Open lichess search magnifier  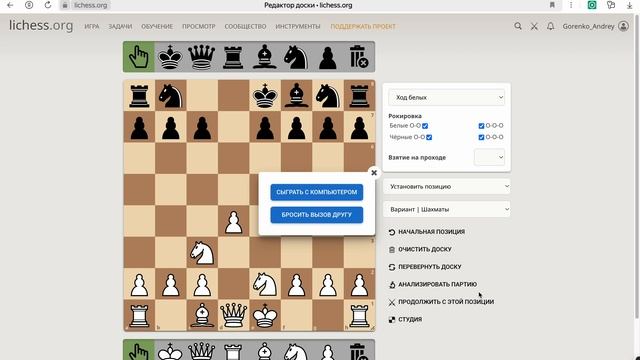tap(518, 26)
